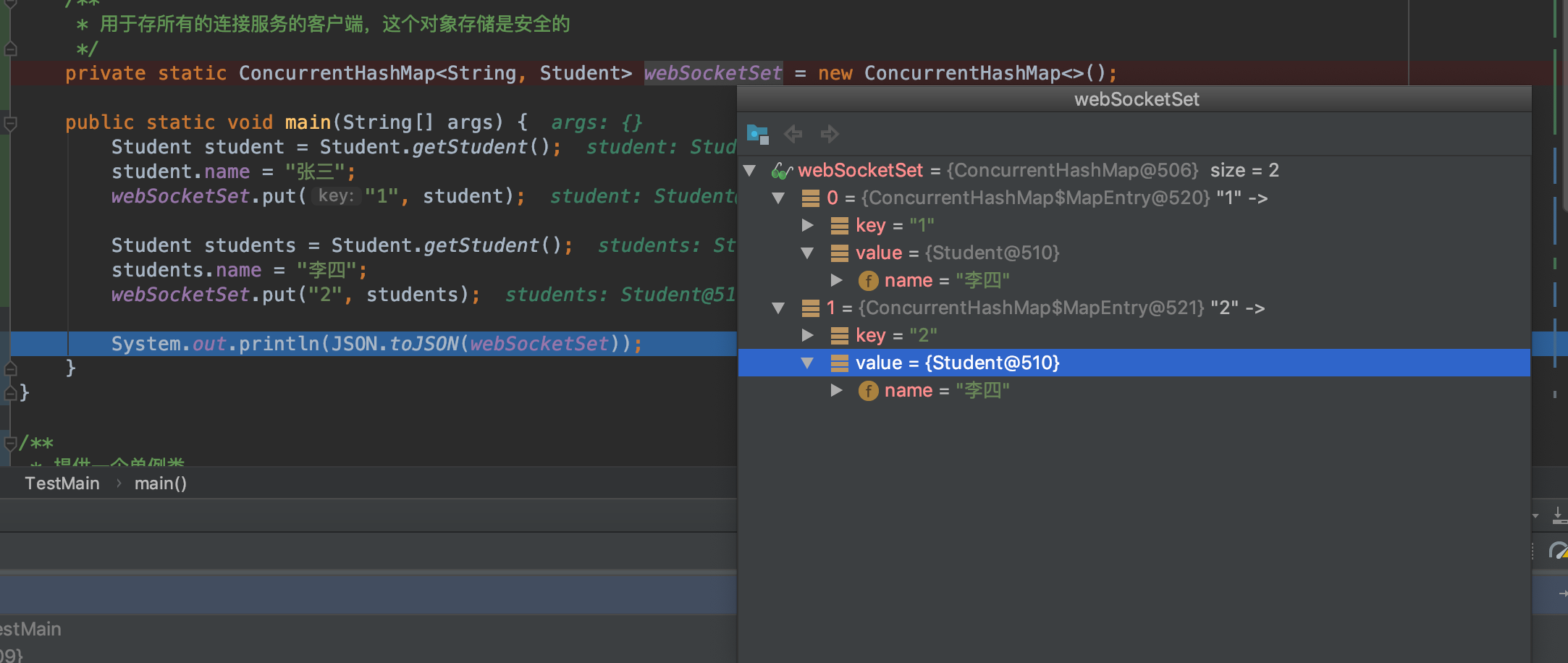Select the first value = {Student@510} row
This screenshot has height=663, width=1568.
coord(957,253)
